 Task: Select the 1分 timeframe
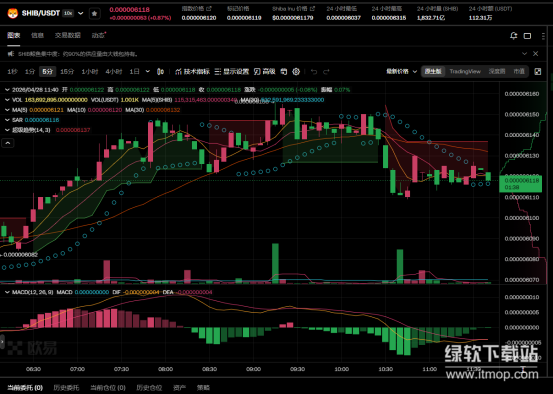pos(30,72)
